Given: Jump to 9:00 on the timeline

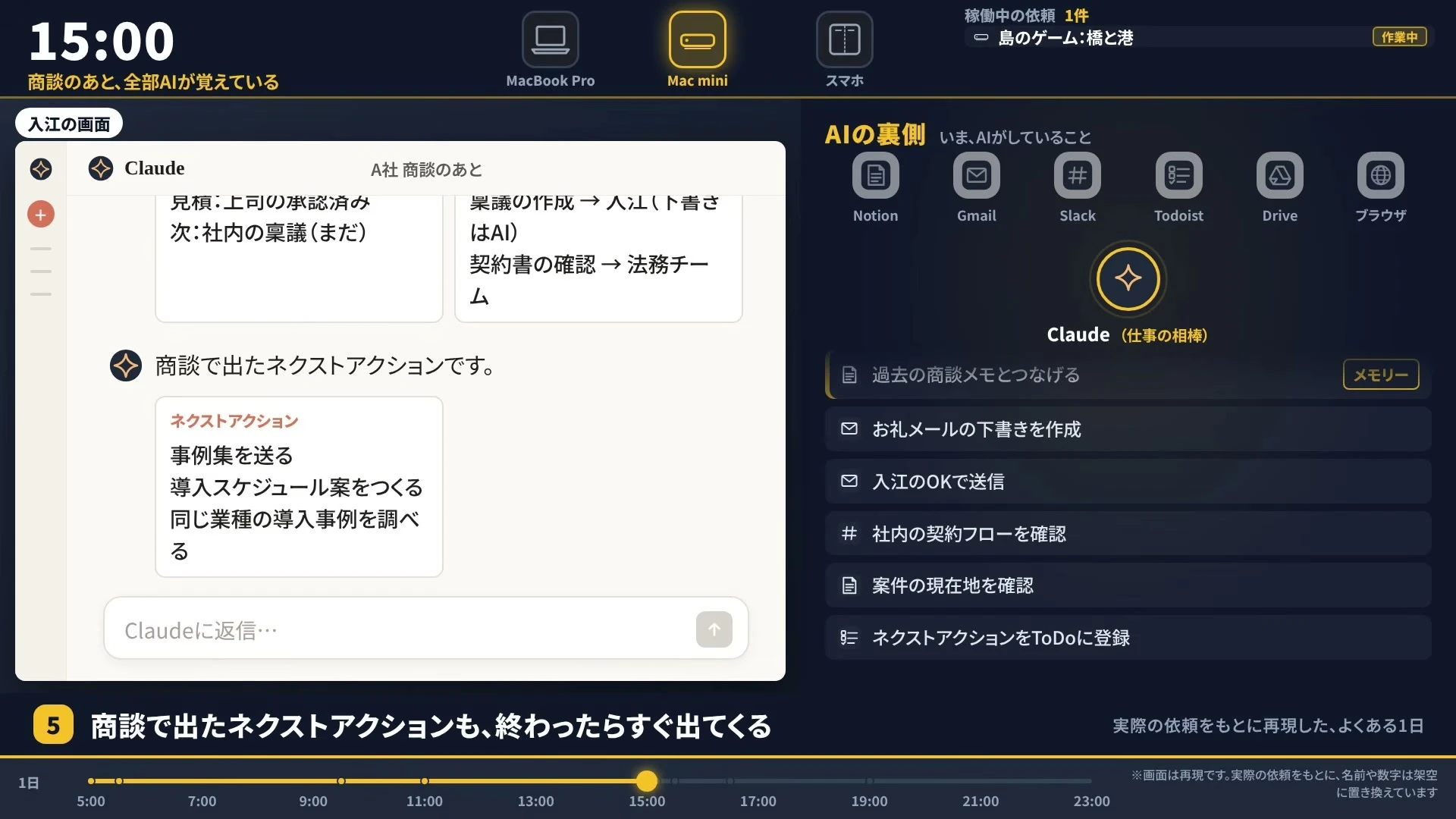Looking at the screenshot, I should coord(313,801).
